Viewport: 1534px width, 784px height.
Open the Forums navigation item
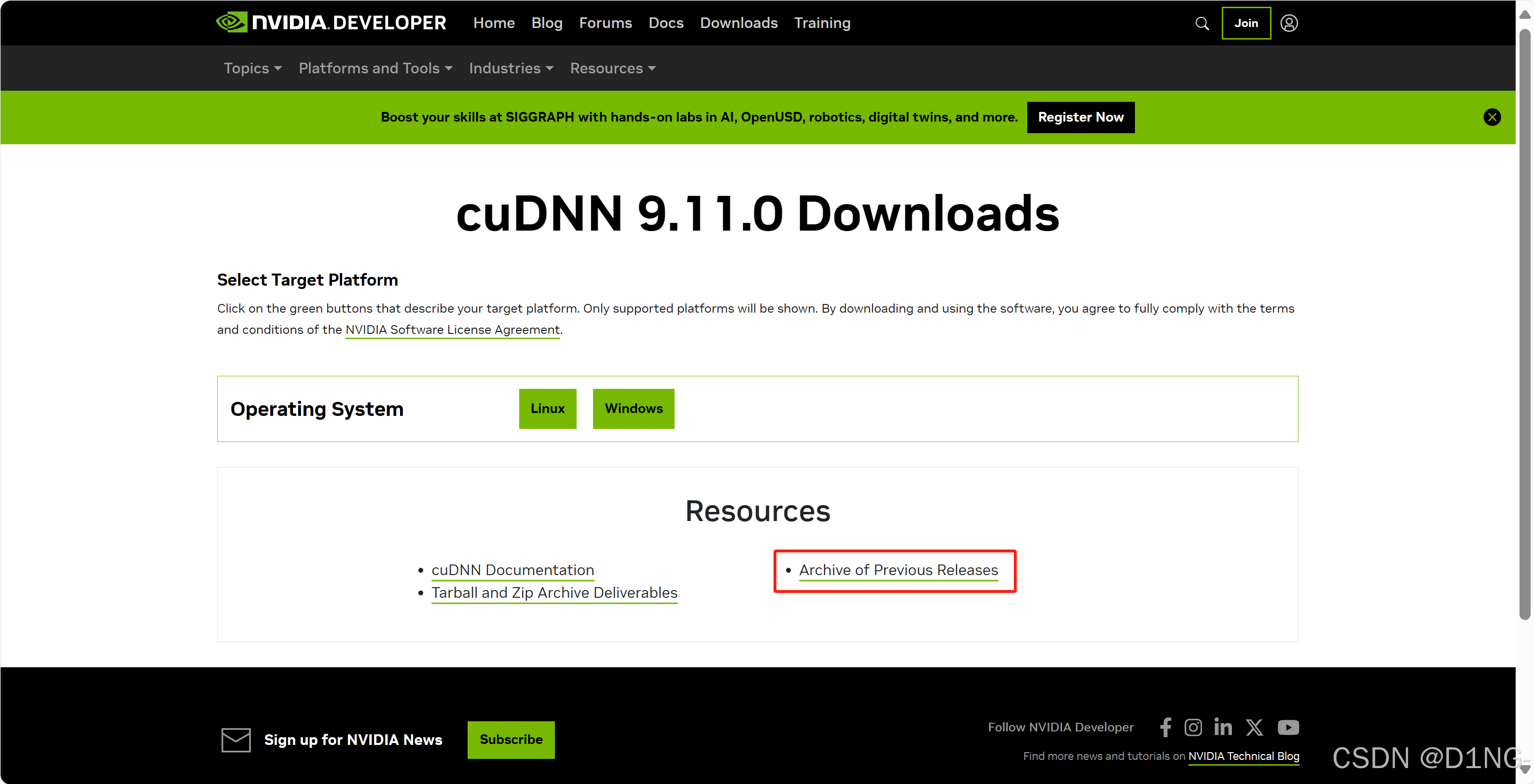click(x=605, y=23)
